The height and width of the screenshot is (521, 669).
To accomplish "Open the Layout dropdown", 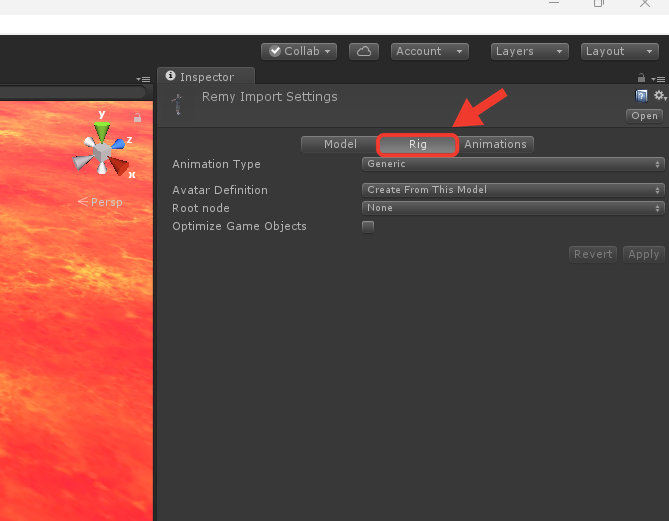I will 620,52.
